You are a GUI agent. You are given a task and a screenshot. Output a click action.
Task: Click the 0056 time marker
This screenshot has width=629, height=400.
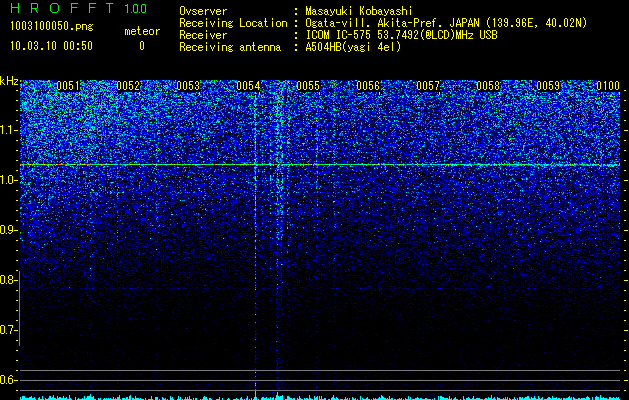point(368,86)
